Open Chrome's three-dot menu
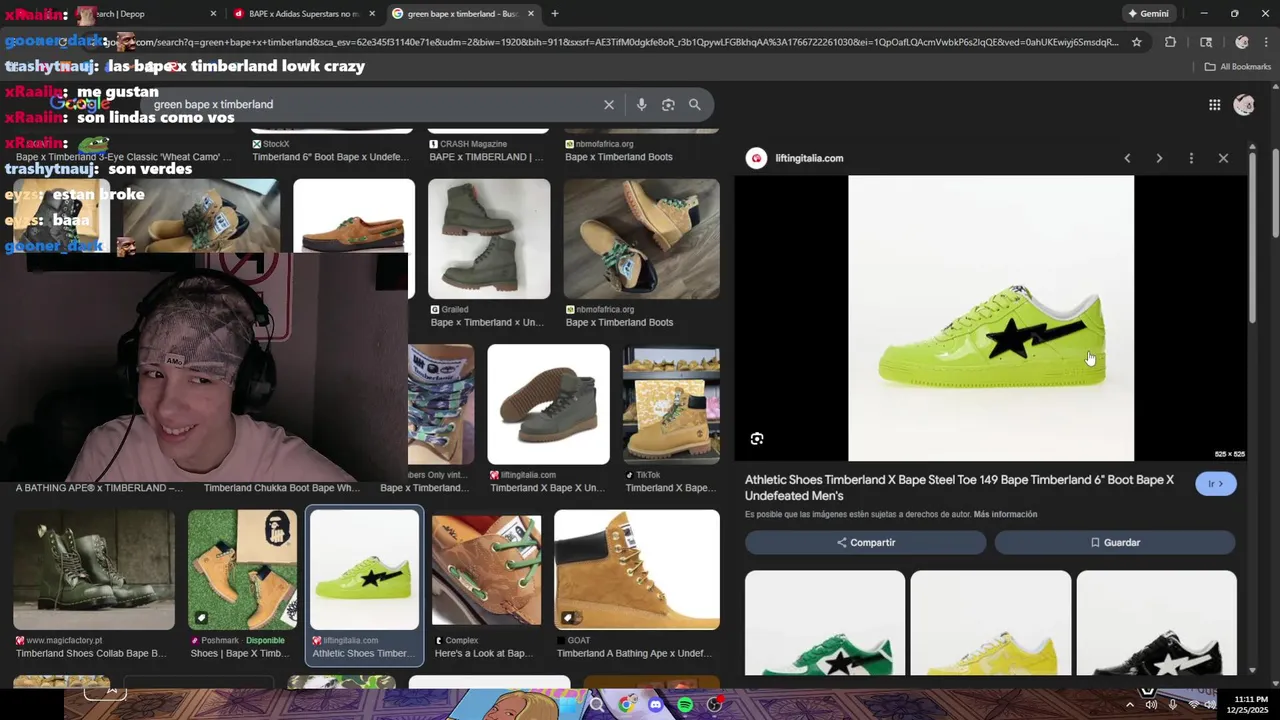The width and height of the screenshot is (1280, 720). (1266, 42)
